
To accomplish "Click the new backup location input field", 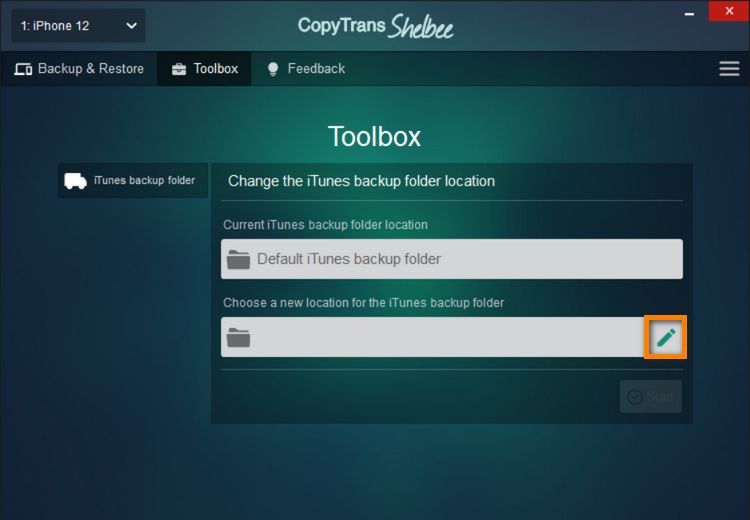I will (432, 337).
